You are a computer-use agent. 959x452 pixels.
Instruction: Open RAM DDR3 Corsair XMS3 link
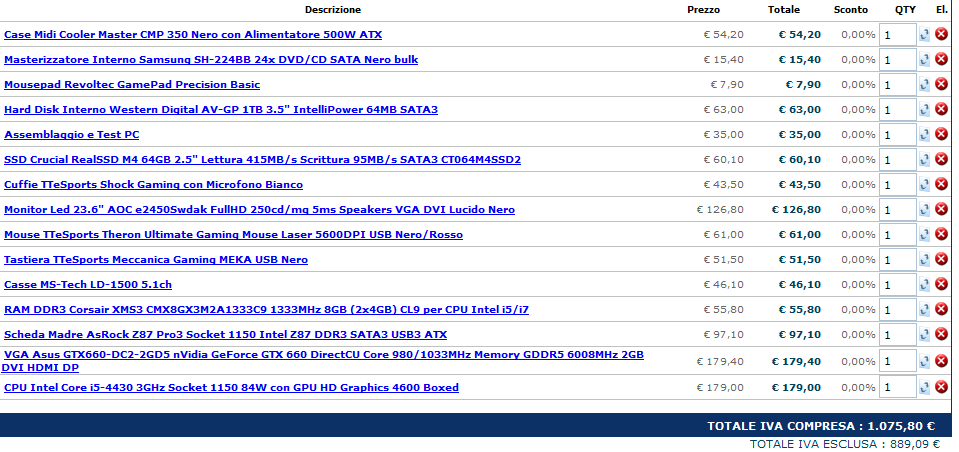coord(266,310)
